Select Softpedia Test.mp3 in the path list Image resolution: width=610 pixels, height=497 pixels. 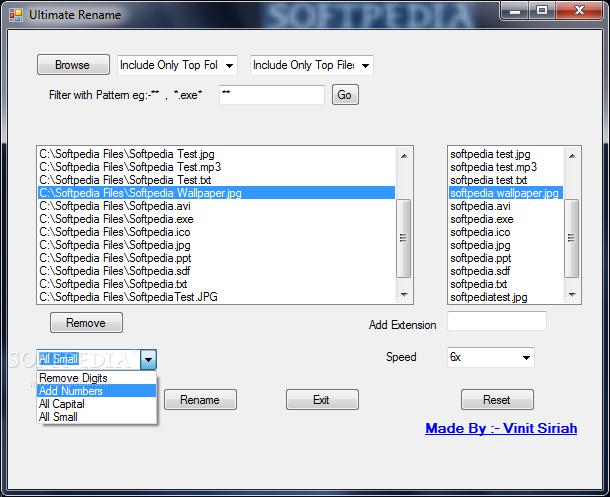pos(216,167)
